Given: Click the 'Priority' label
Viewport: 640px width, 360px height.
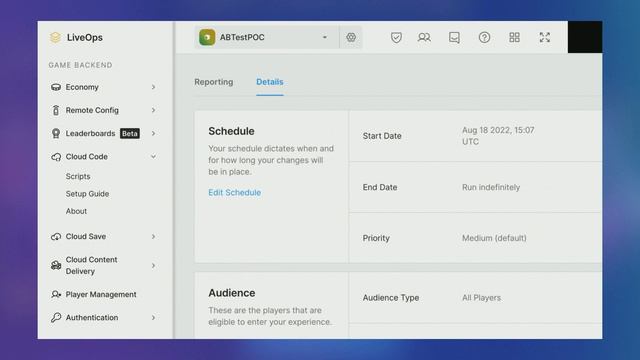Looking at the screenshot, I should [x=376, y=238].
